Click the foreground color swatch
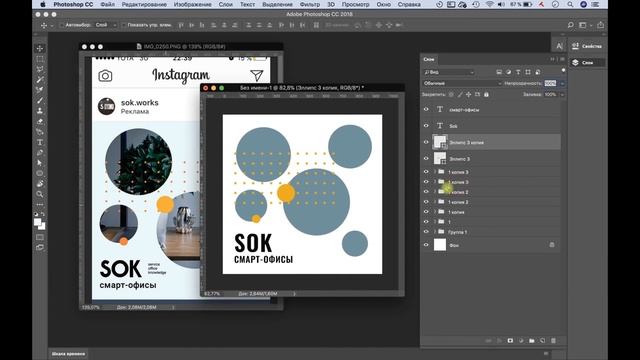The height and width of the screenshot is (360, 640). (38, 222)
